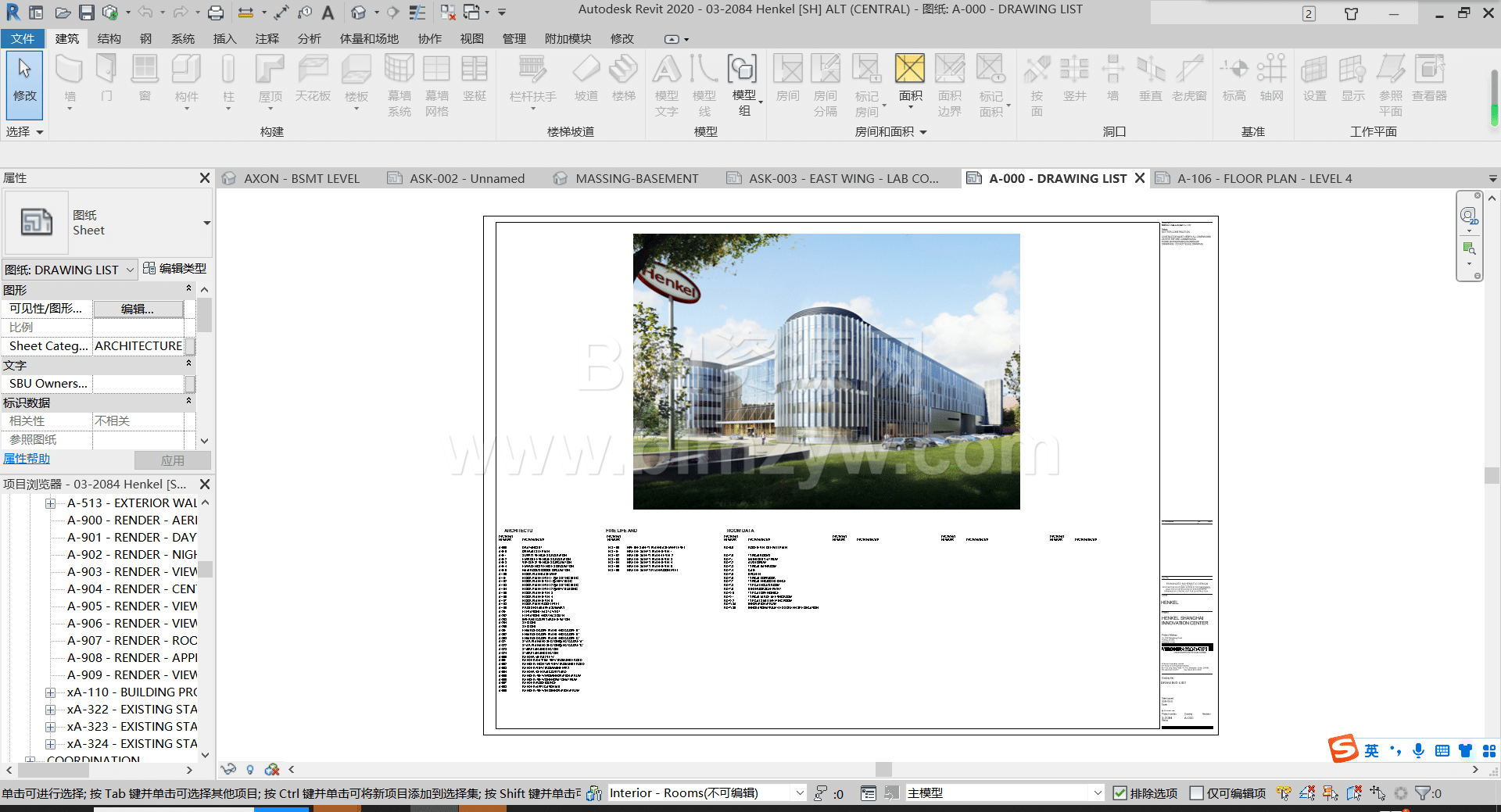Click the Sogou input method 英 language indicator
This screenshot has height=812, width=1501.
[1371, 751]
